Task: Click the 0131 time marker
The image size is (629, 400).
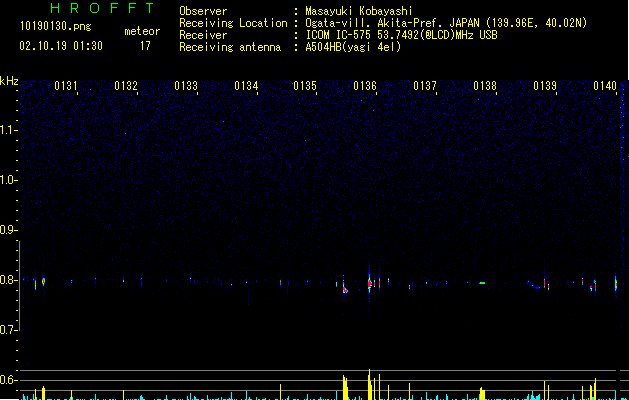Action: click(x=66, y=86)
